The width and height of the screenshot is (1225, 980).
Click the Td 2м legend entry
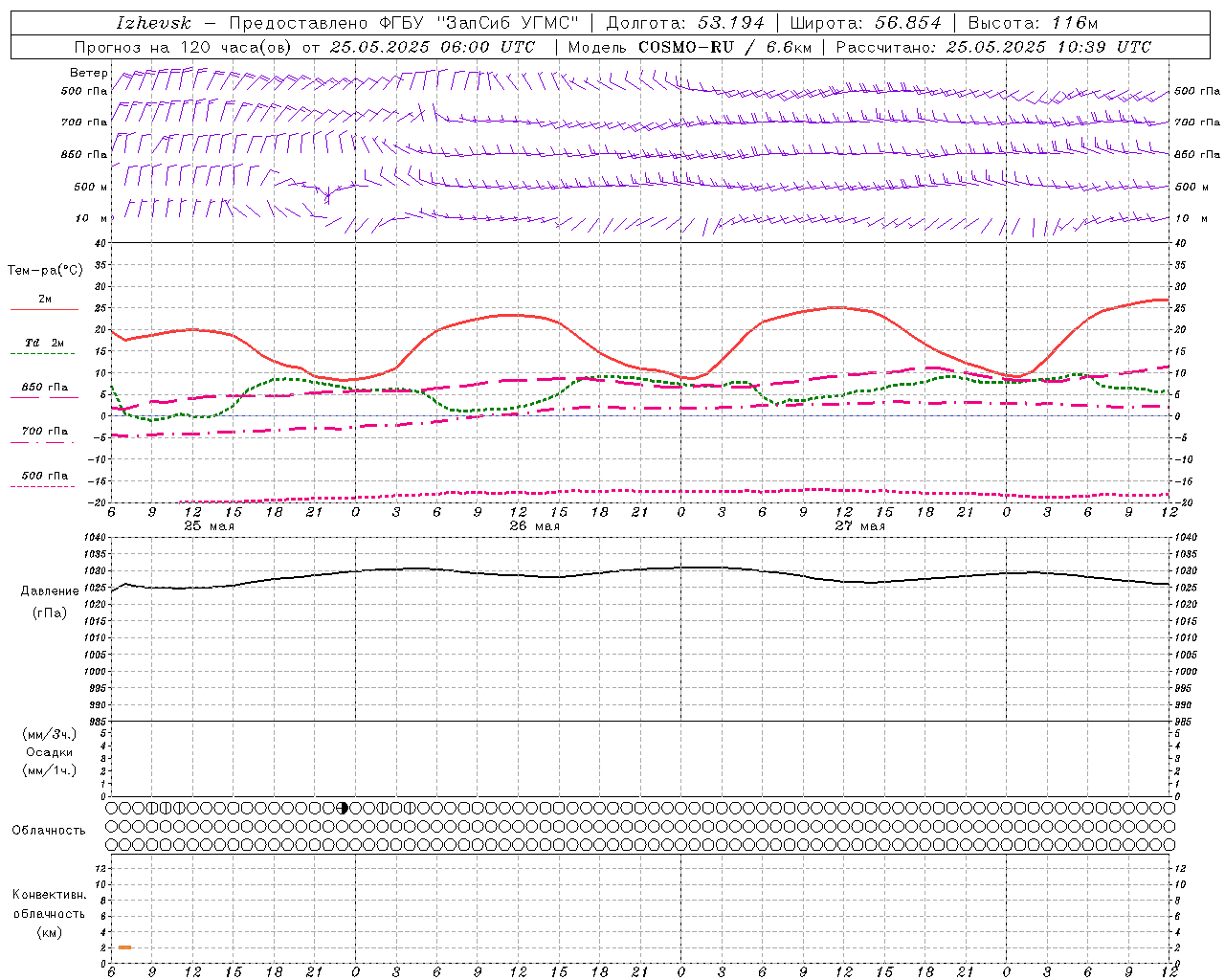point(44,343)
